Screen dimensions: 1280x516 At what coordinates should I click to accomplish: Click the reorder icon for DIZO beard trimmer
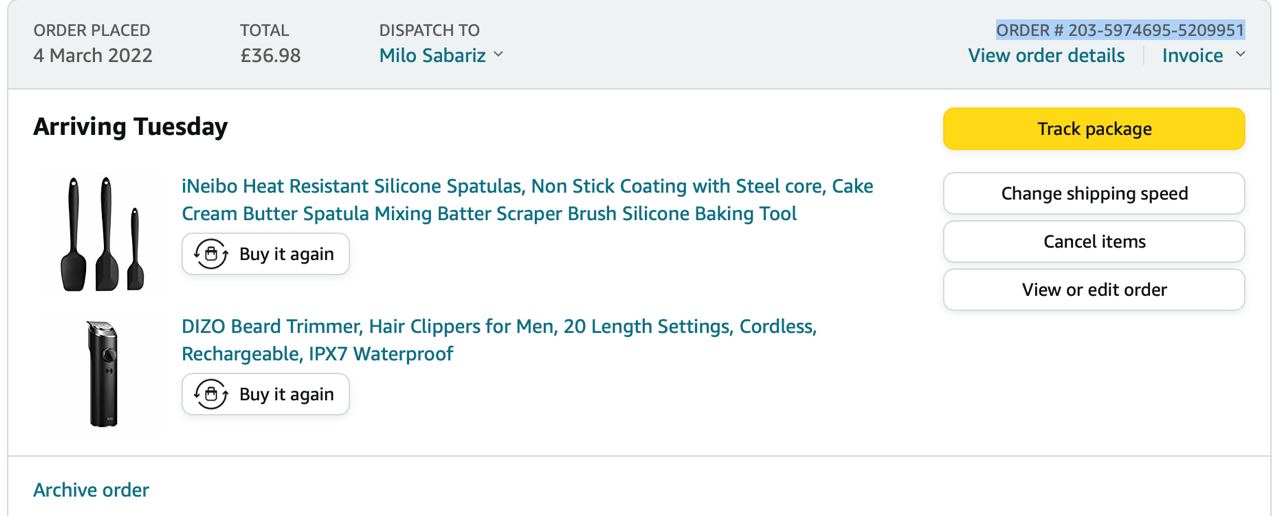click(210, 394)
